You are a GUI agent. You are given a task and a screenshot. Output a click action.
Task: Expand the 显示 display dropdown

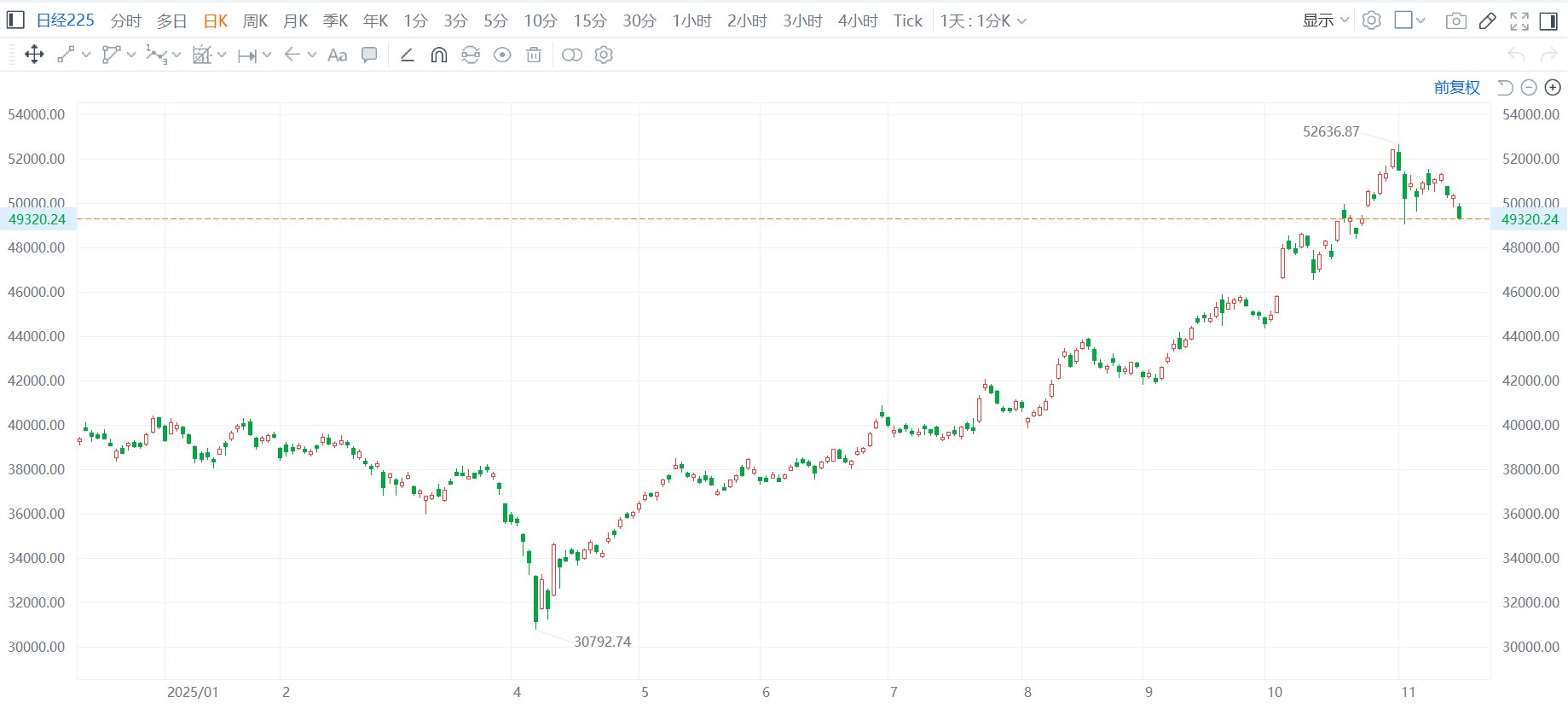click(x=1325, y=20)
